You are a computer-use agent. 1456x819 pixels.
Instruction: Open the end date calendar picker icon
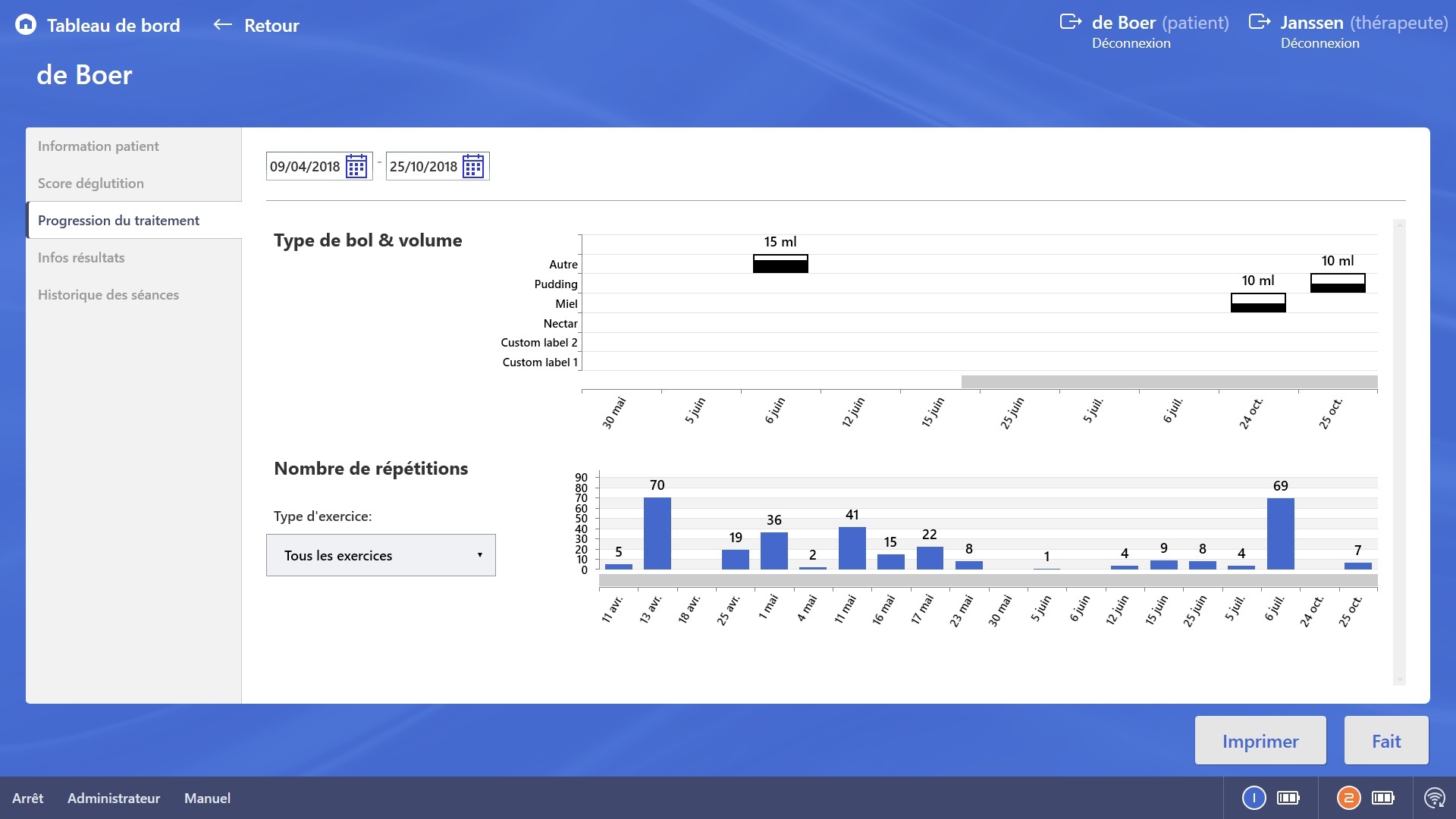(473, 166)
